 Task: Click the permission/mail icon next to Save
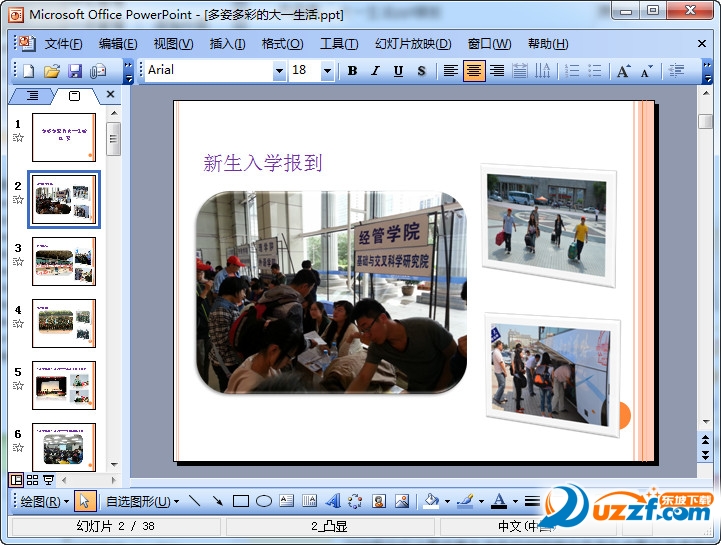pyautogui.click(x=97, y=71)
